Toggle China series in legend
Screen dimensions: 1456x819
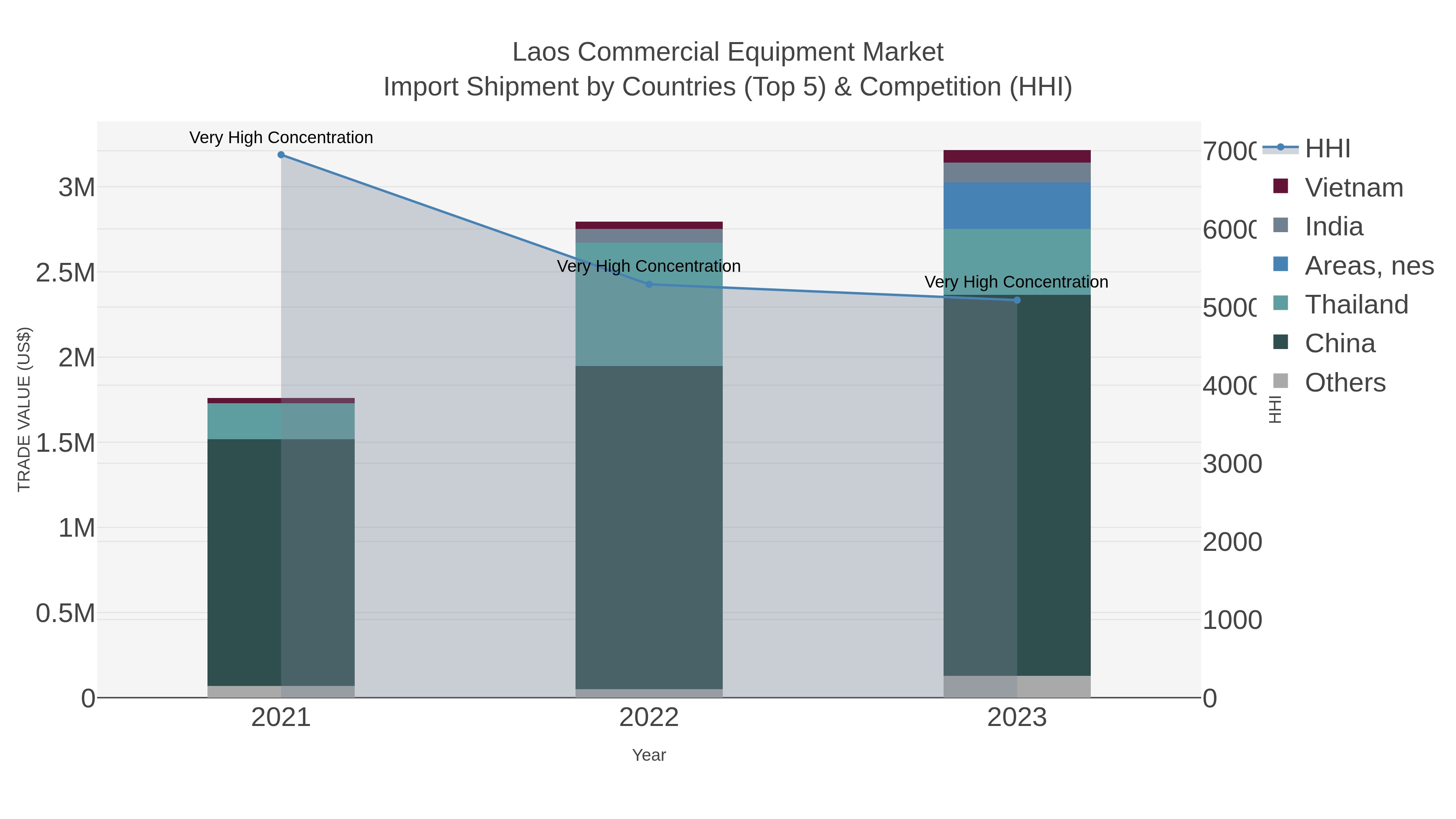tap(1324, 344)
